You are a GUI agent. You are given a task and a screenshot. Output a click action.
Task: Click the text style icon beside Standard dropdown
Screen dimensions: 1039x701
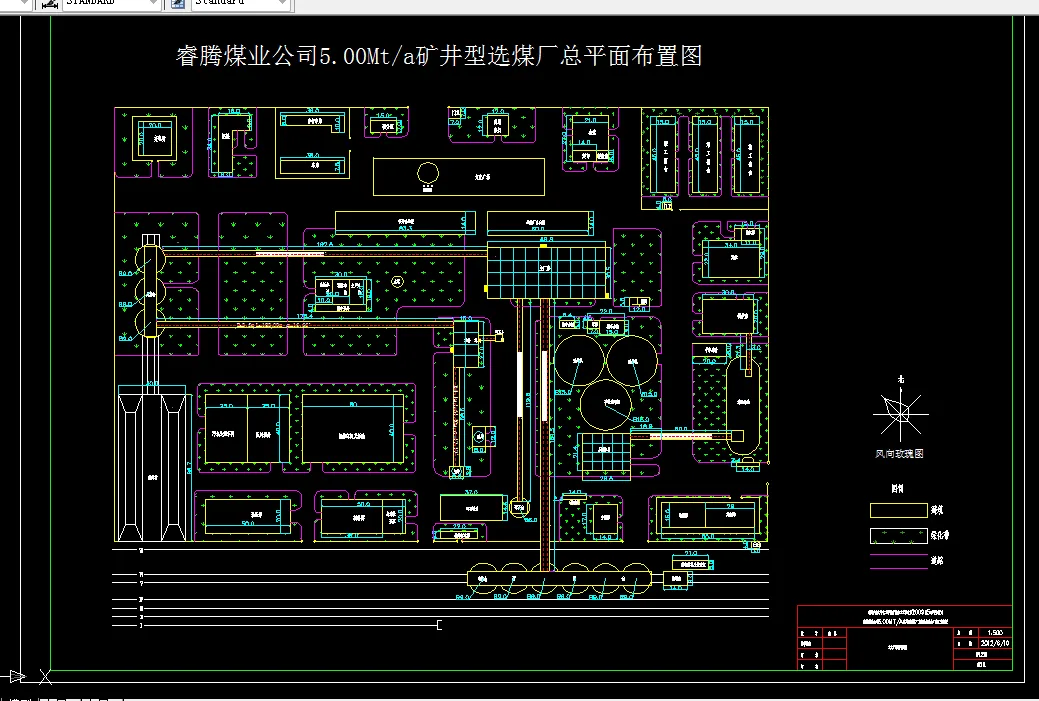pyautogui.click(x=176, y=4)
